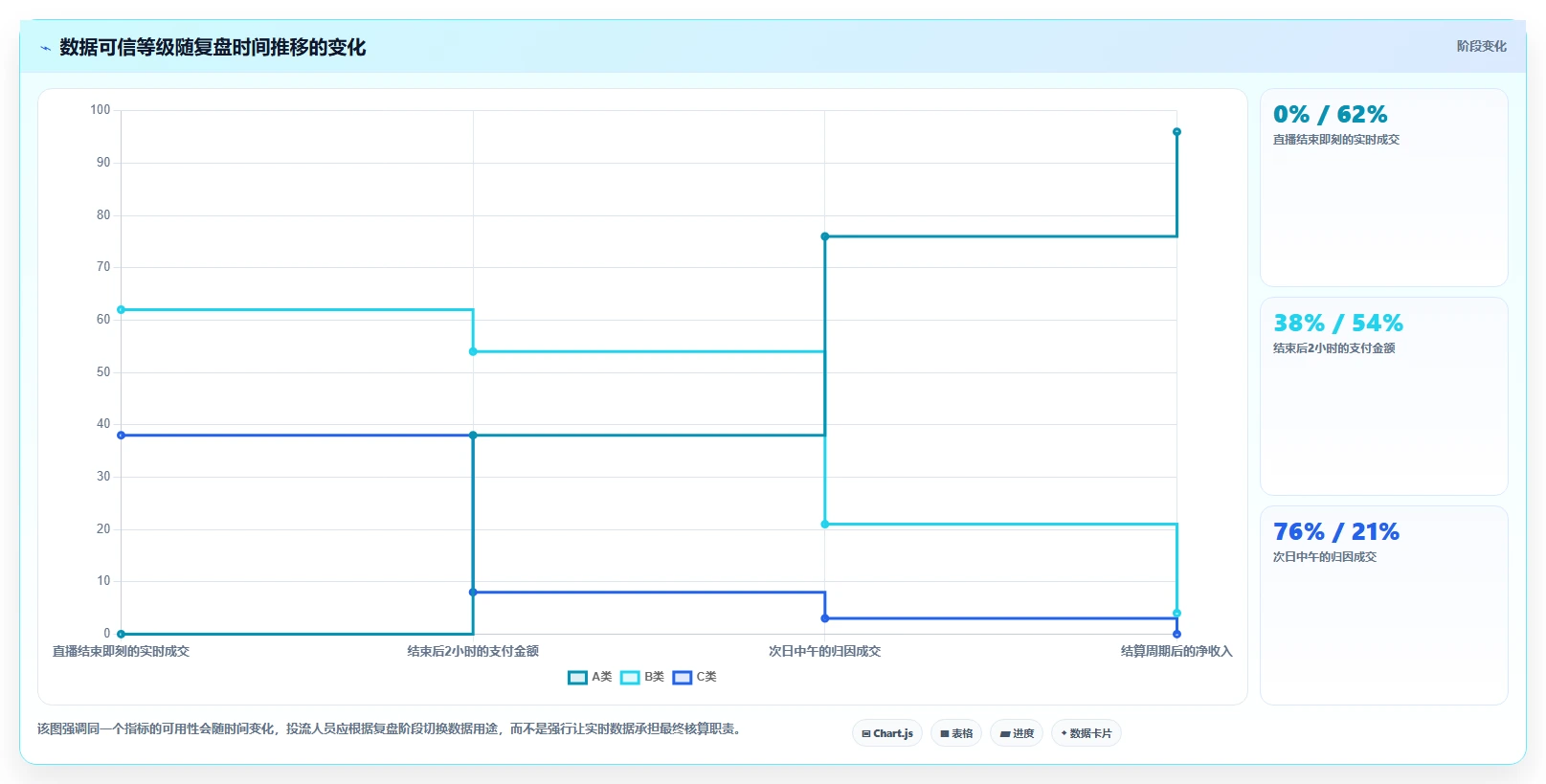This screenshot has width=1546, height=784.
Task: Click the B类 data point at 62
Action: tap(121, 310)
